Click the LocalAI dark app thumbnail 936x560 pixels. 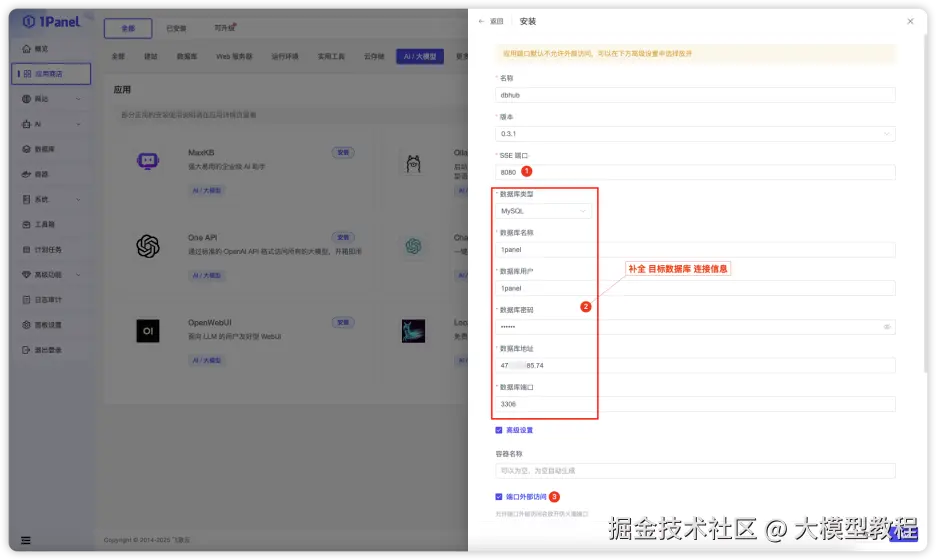[x=413, y=330]
